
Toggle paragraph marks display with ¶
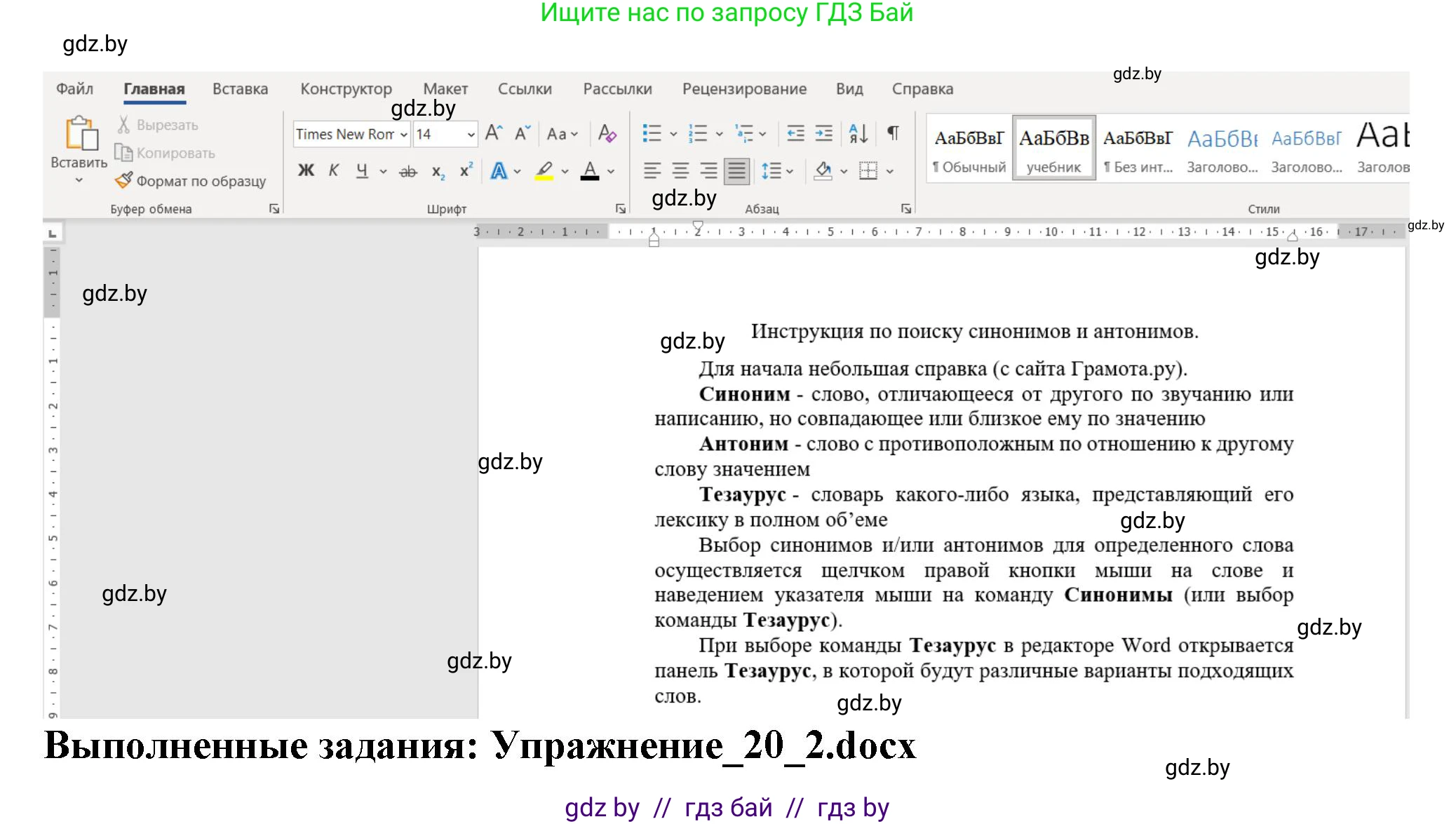(892, 133)
